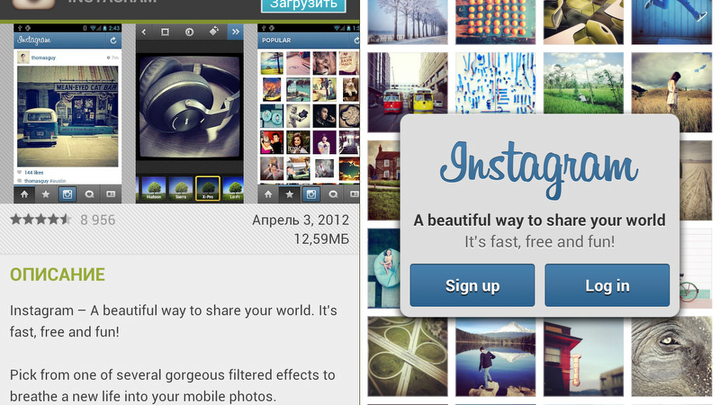Open the highway interchange aerial photo

coord(407,357)
